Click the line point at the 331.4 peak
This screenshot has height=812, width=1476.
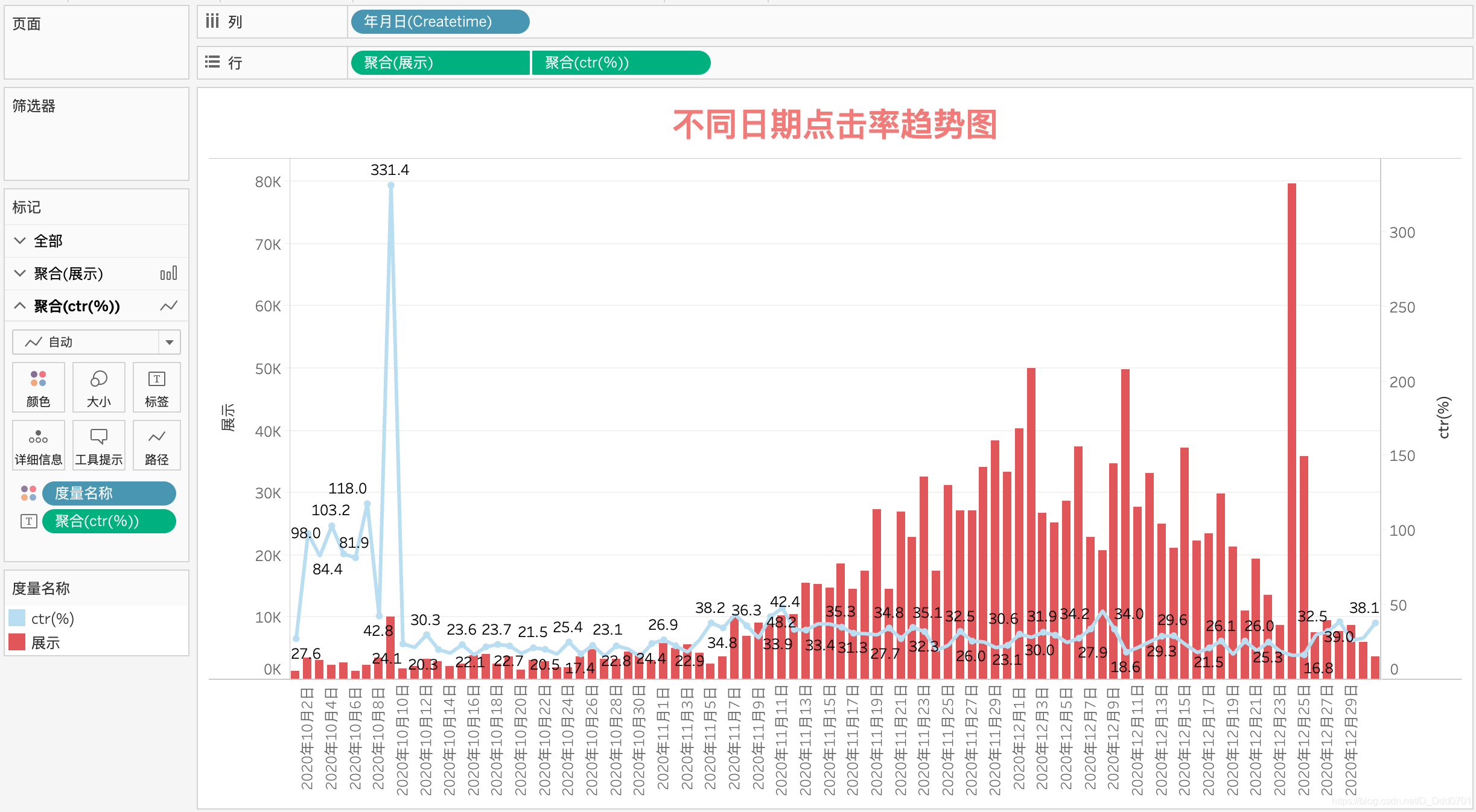[x=391, y=185]
